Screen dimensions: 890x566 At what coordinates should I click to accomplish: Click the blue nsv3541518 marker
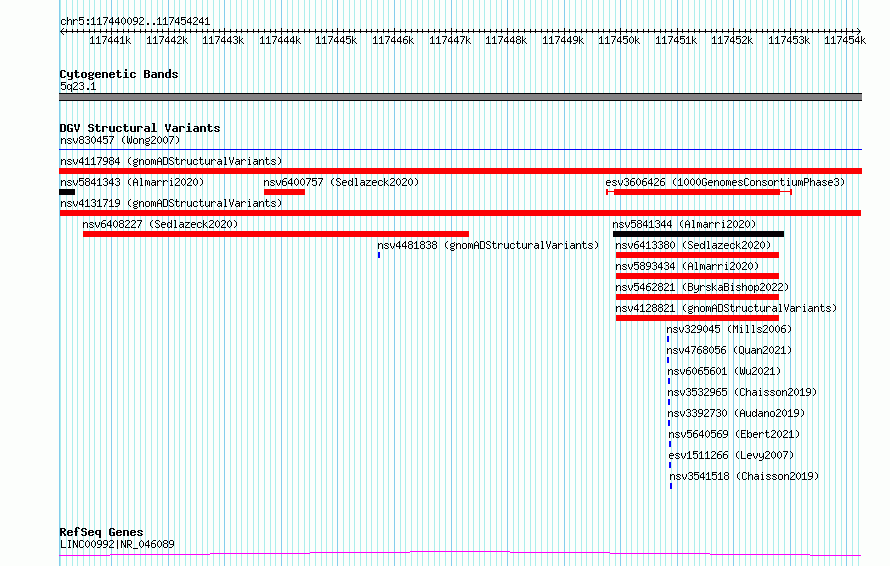(x=671, y=486)
